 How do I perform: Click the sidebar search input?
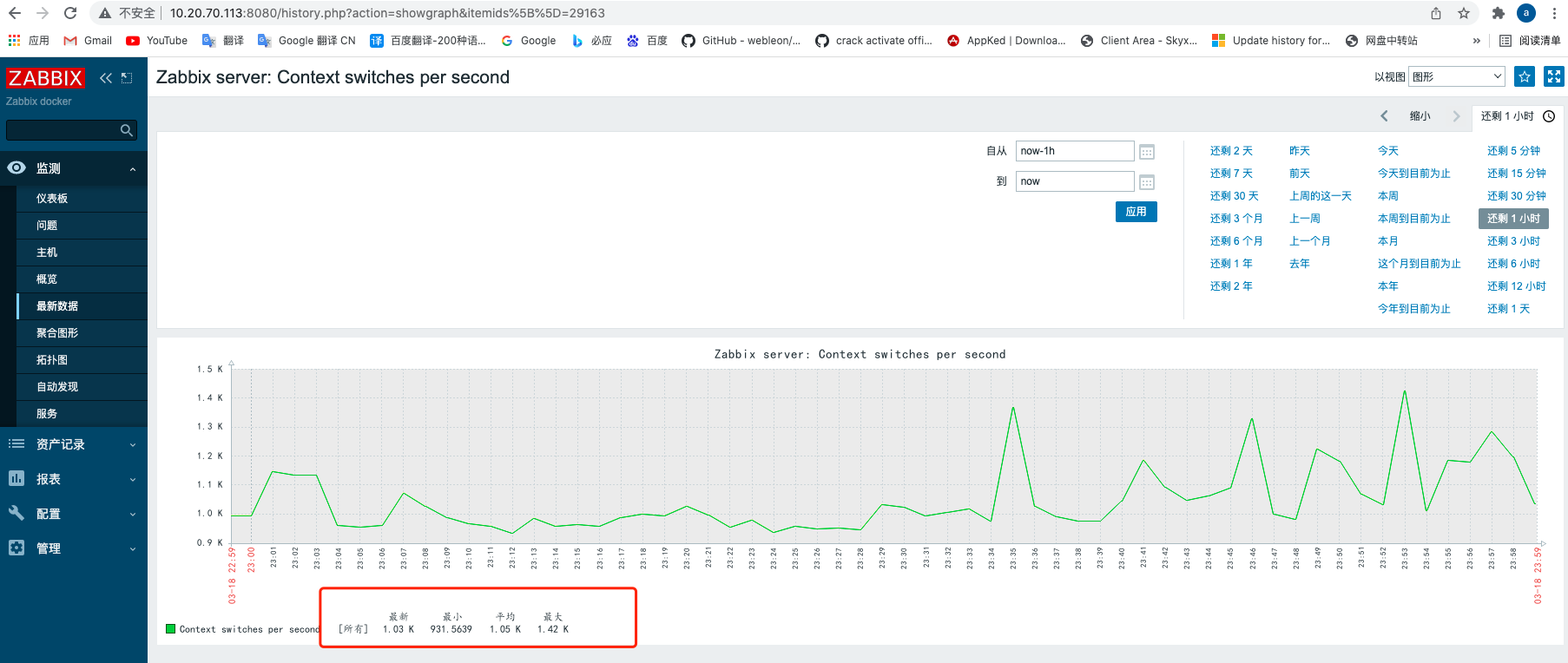coord(63,130)
